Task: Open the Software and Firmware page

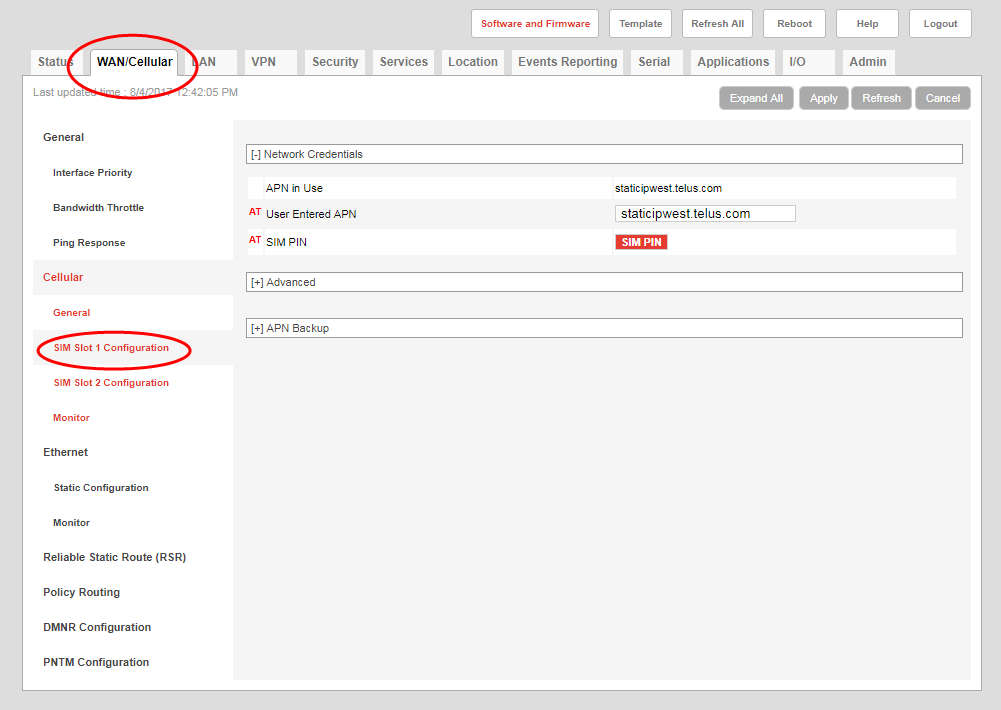Action: click(x=534, y=24)
